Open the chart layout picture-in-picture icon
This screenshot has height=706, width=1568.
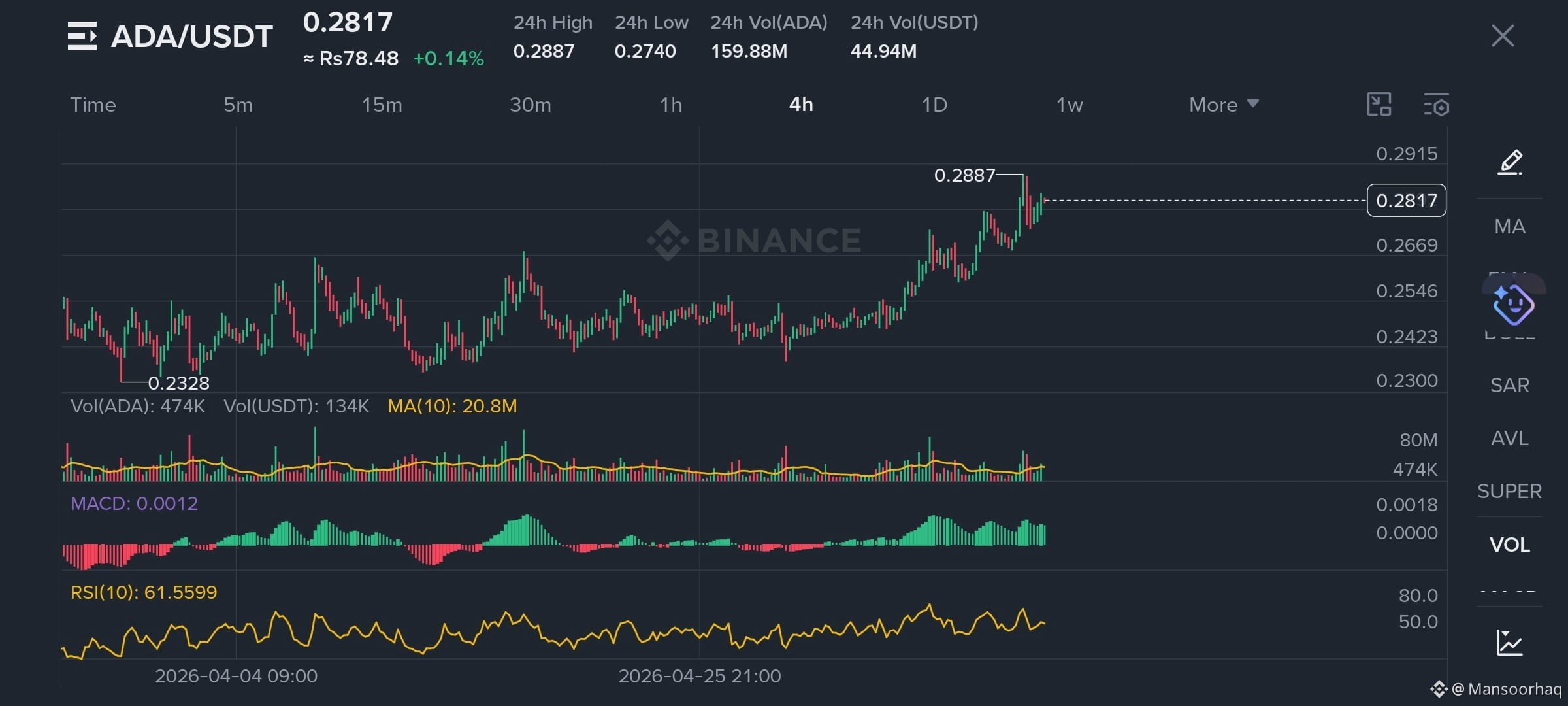coord(1379,105)
